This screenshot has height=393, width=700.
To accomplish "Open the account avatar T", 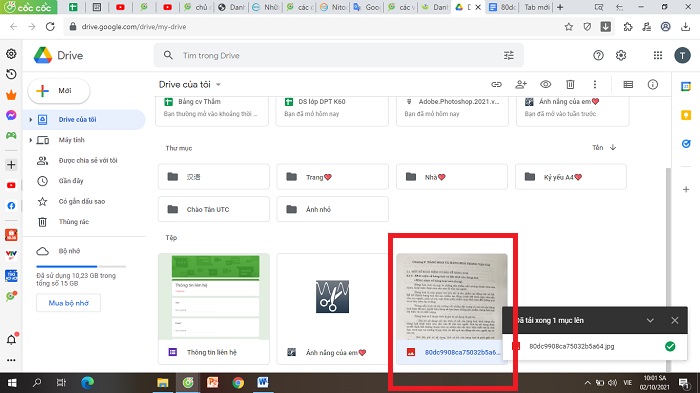I will click(682, 55).
